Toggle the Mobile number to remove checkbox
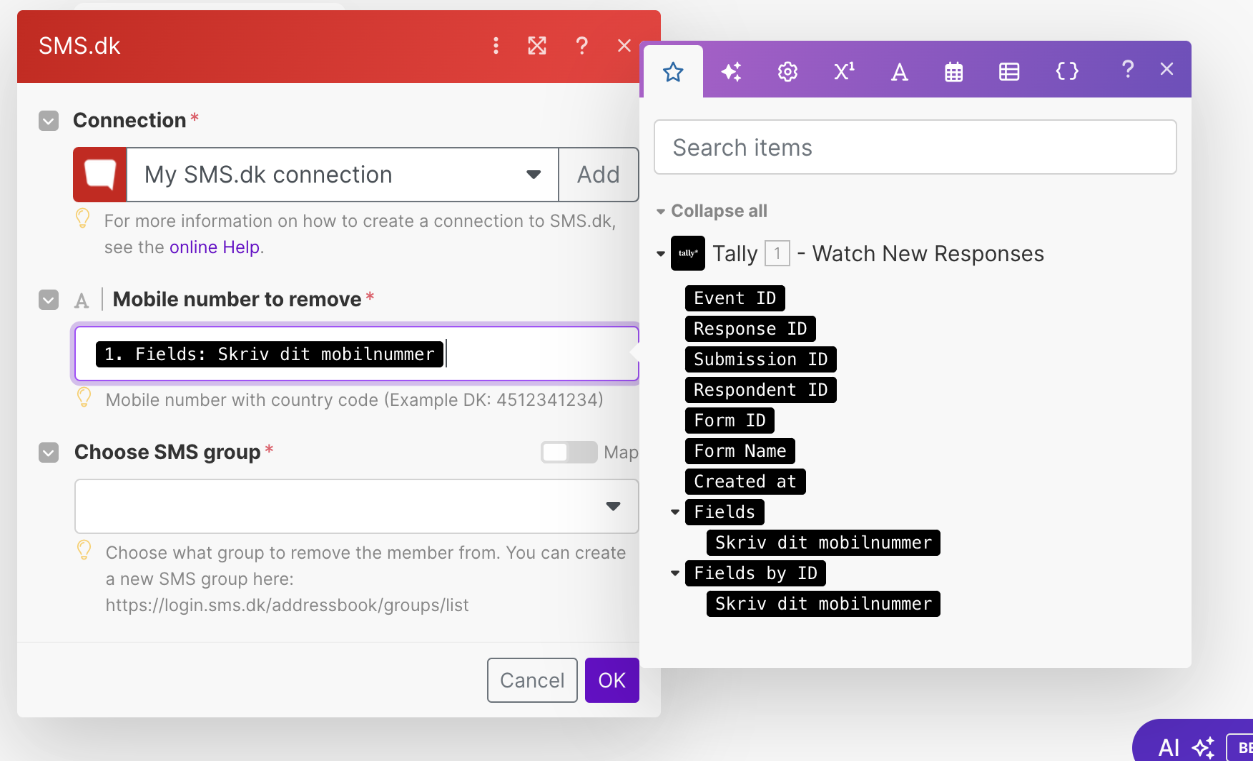The image size is (1254, 762). pos(49,300)
